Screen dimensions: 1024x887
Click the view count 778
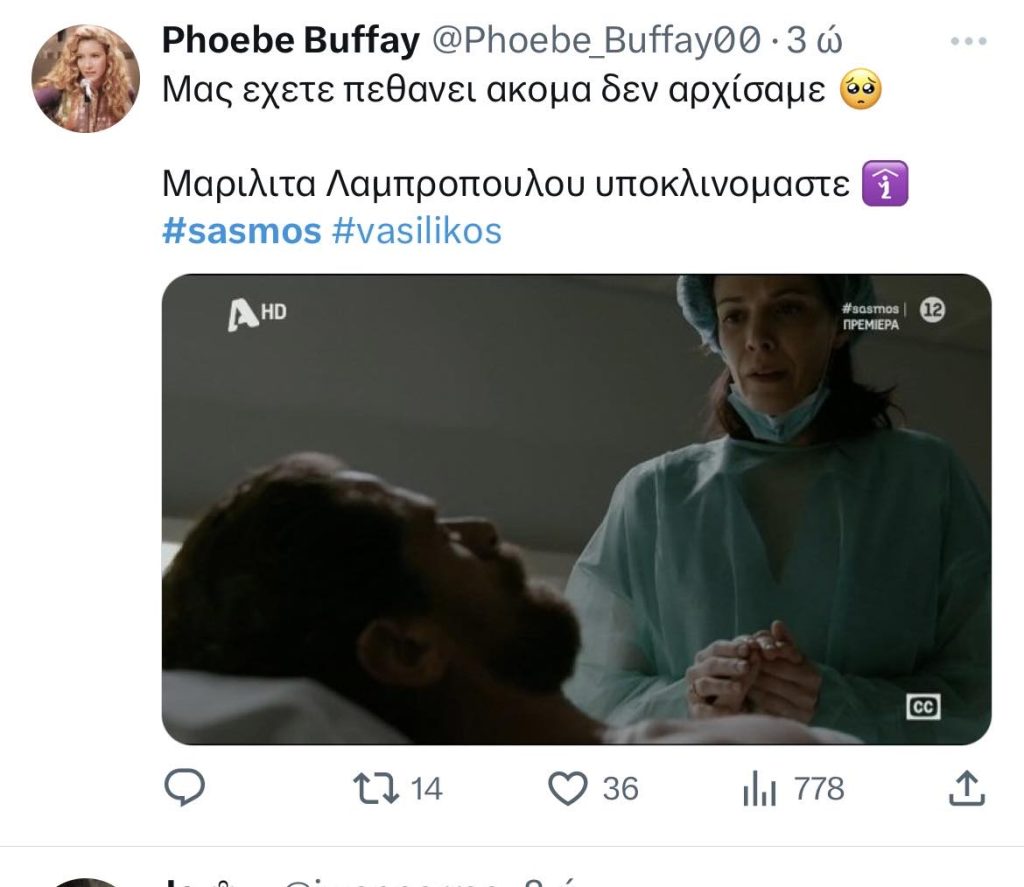[819, 788]
